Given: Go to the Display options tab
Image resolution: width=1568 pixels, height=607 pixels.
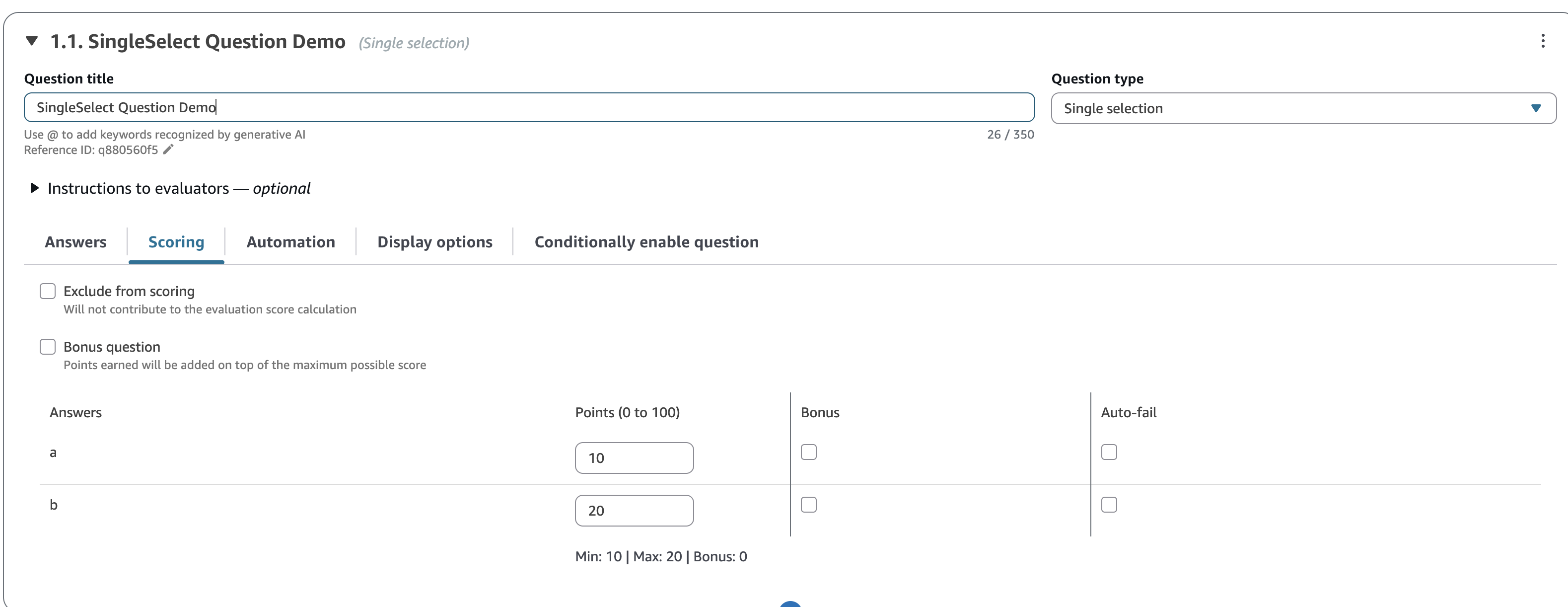Looking at the screenshot, I should [x=434, y=242].
